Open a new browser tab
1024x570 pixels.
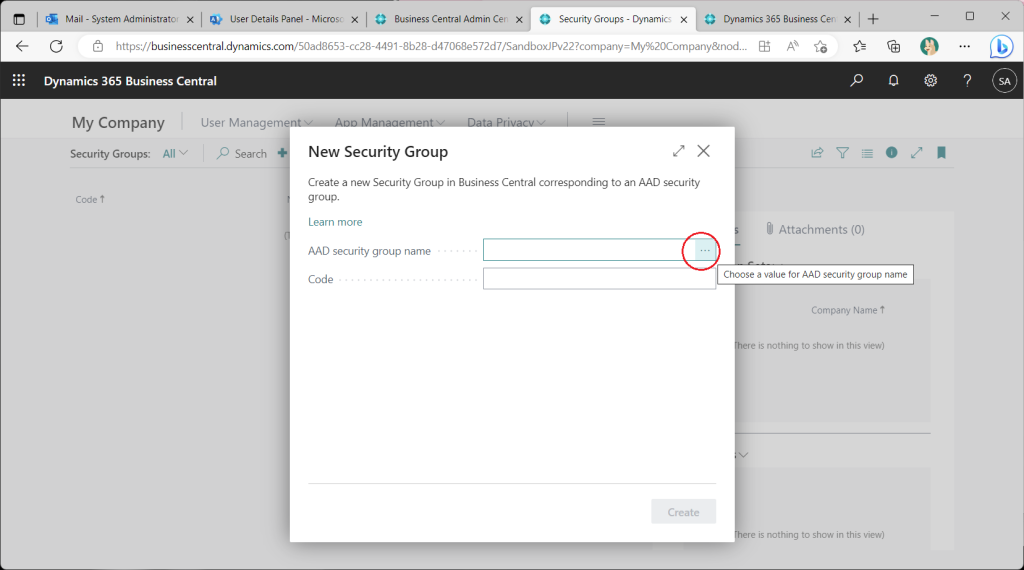click(873, 19)
